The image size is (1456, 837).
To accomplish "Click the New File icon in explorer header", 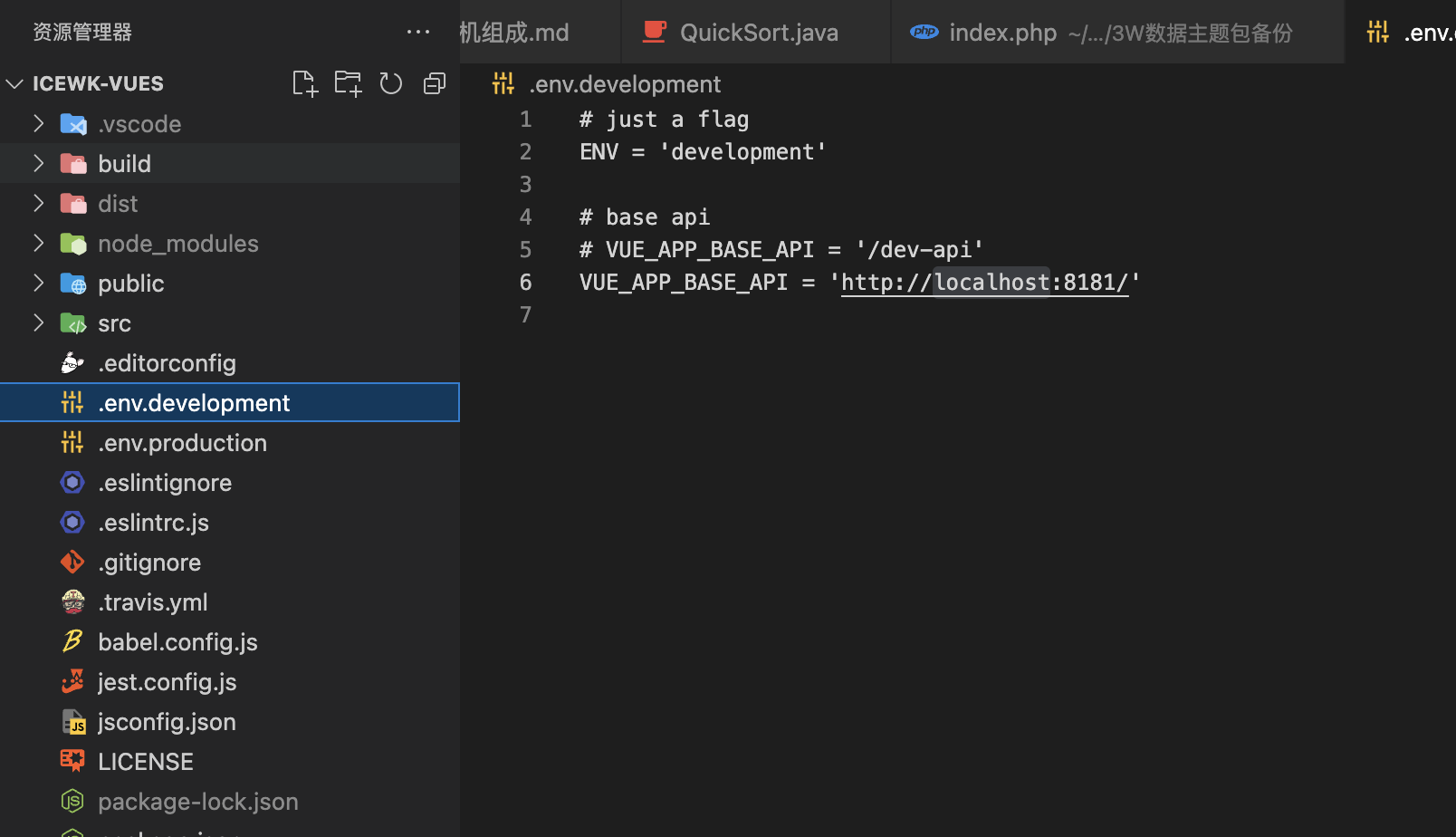I will click(x=305, y=83).
